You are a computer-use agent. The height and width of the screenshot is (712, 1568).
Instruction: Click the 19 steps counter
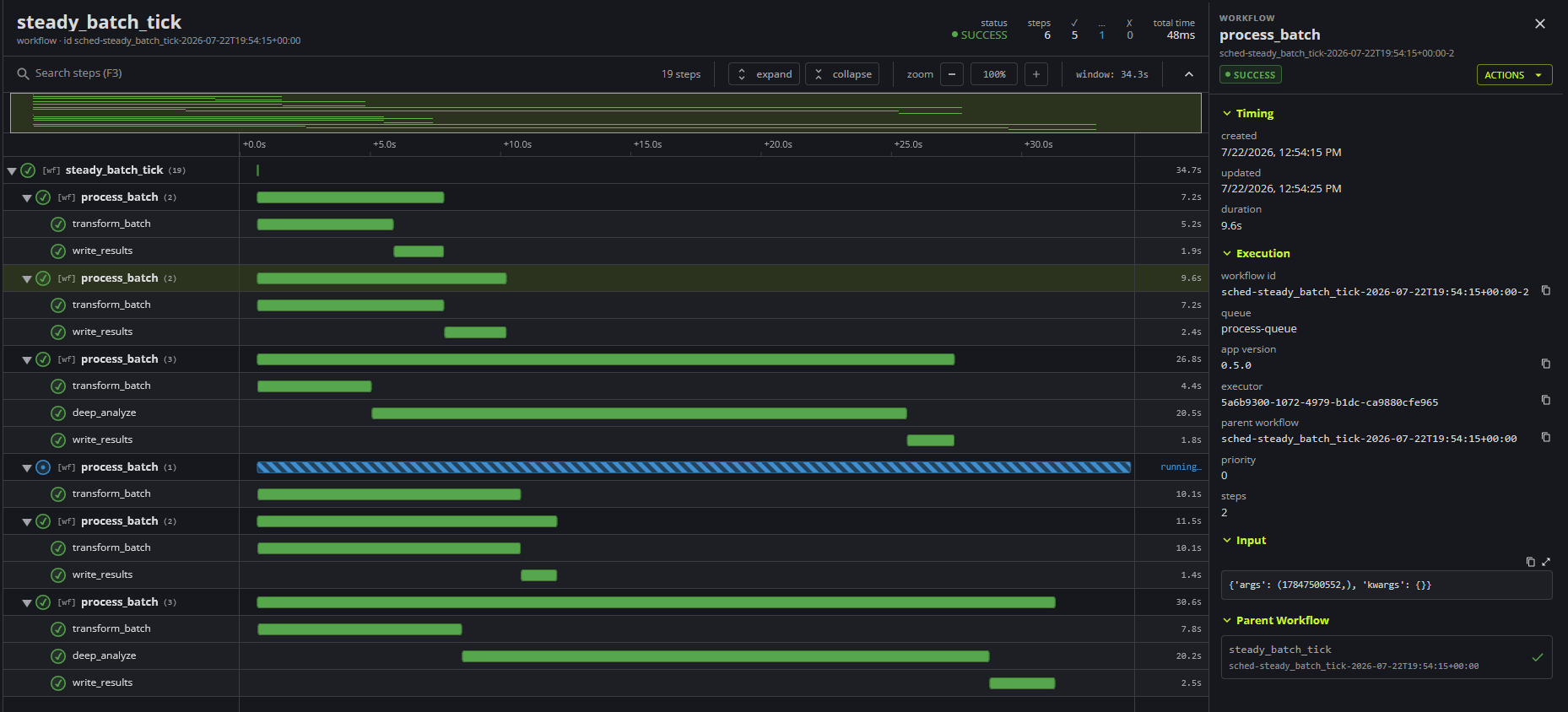[681, 74]
